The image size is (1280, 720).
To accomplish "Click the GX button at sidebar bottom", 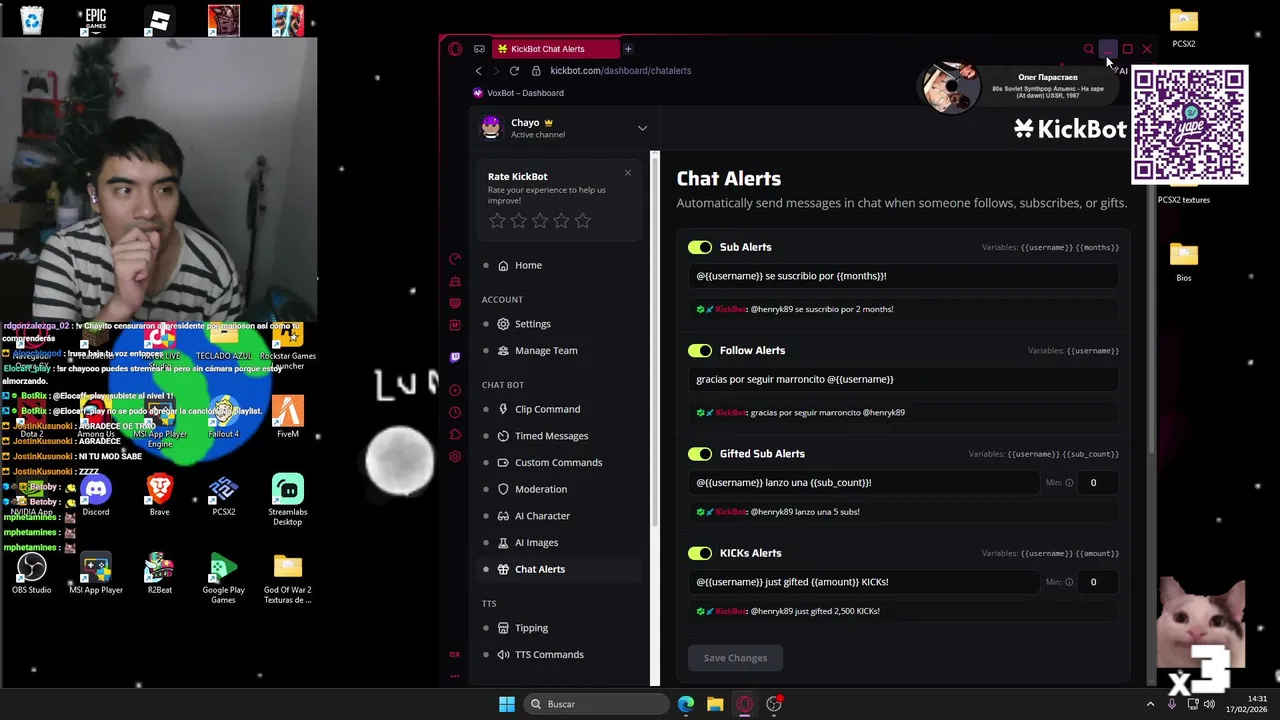I will pos(455,654).
